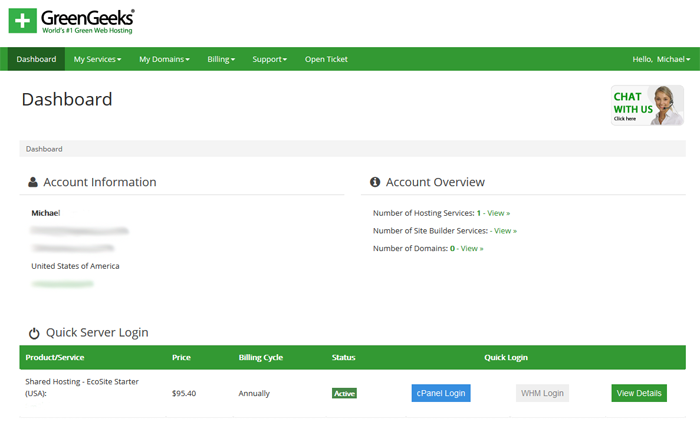Click the Price column header
The height and width of the screenshot is (422, 700).
pyautogui.click(x=181, y=357)
